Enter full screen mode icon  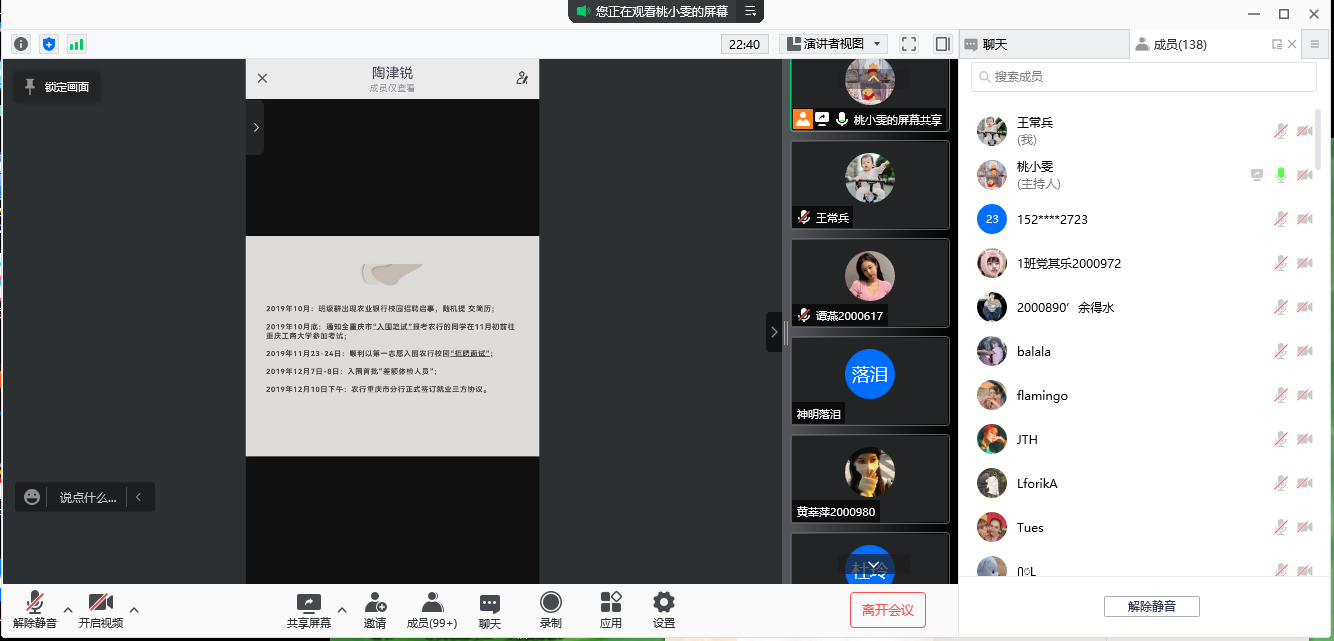(909, 44)
